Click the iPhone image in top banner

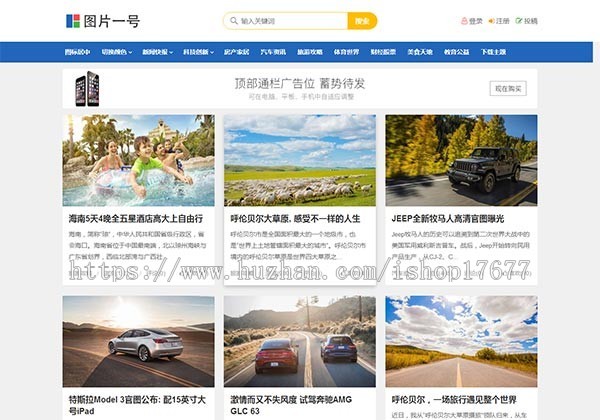[87, 89]
